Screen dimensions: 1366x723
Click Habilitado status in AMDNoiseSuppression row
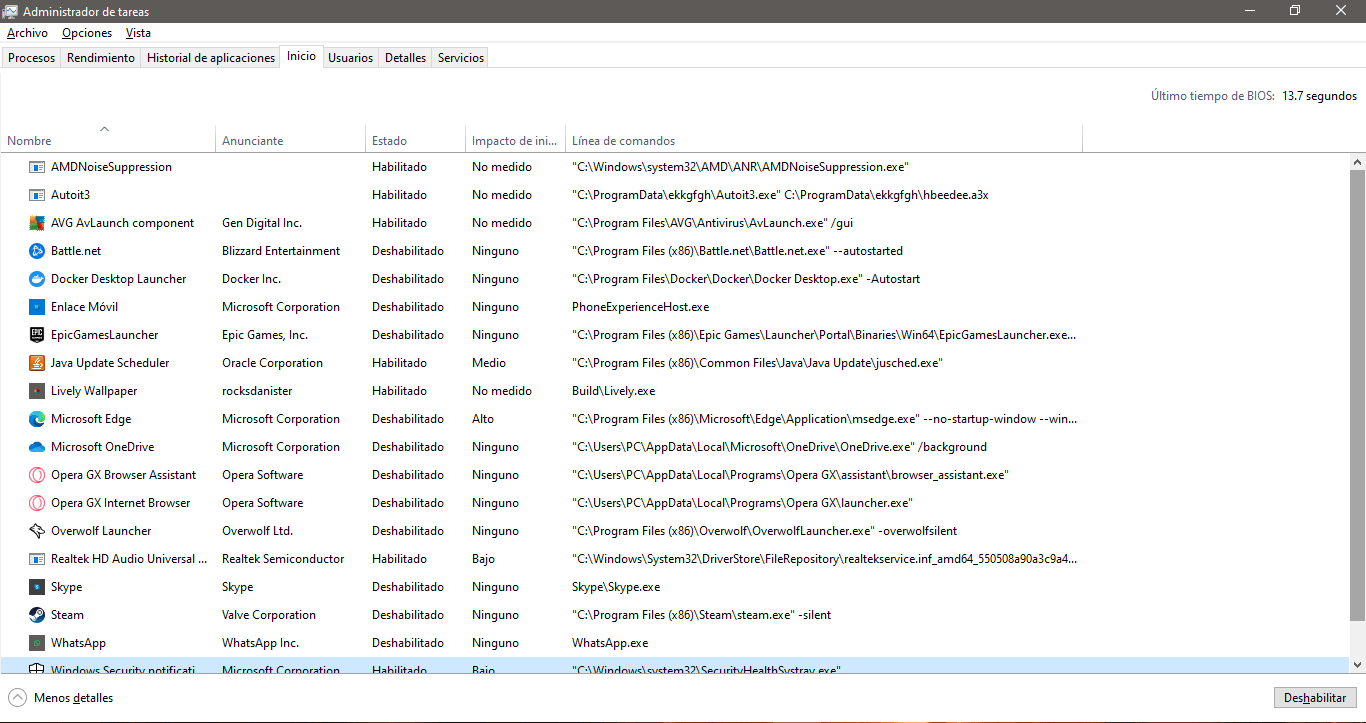(399, 167)
